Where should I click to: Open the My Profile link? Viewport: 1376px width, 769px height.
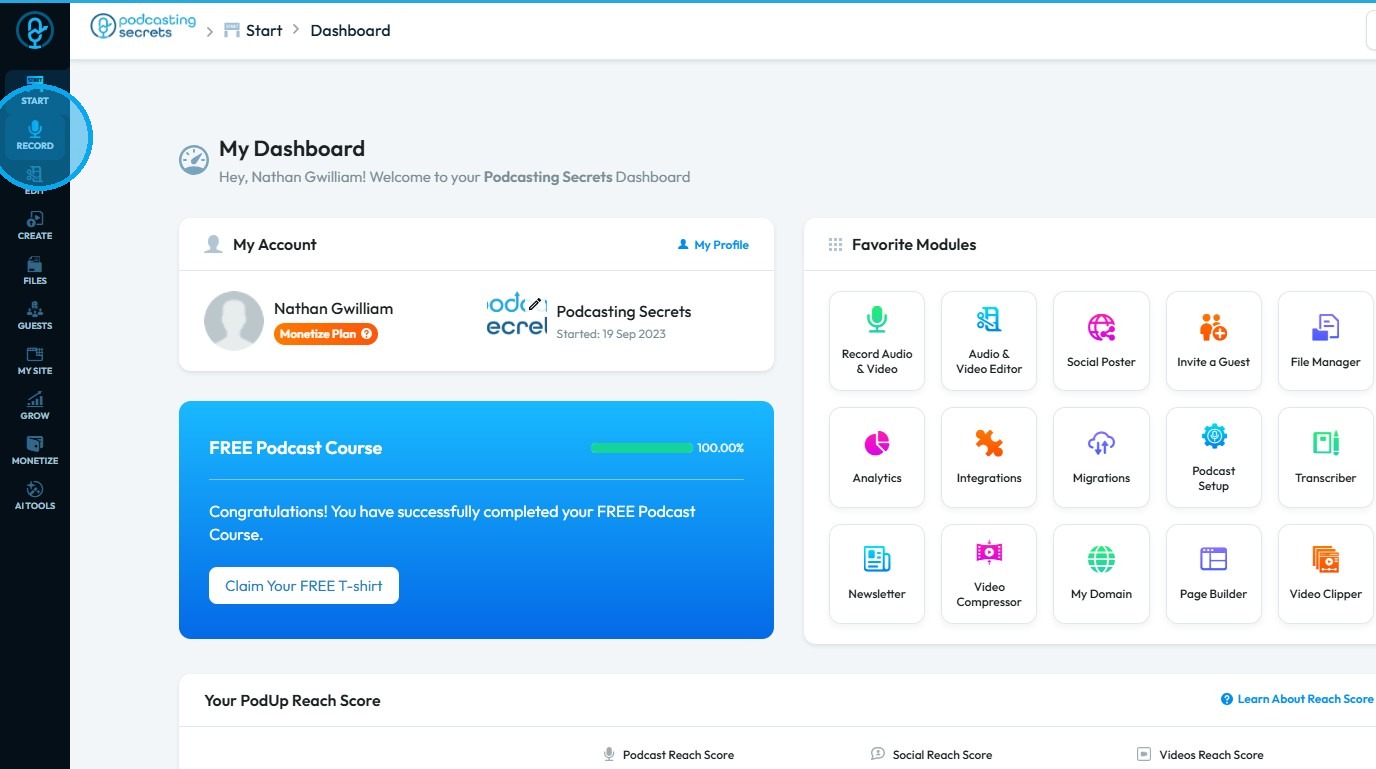pyautogui.click(x=713, y=245)
